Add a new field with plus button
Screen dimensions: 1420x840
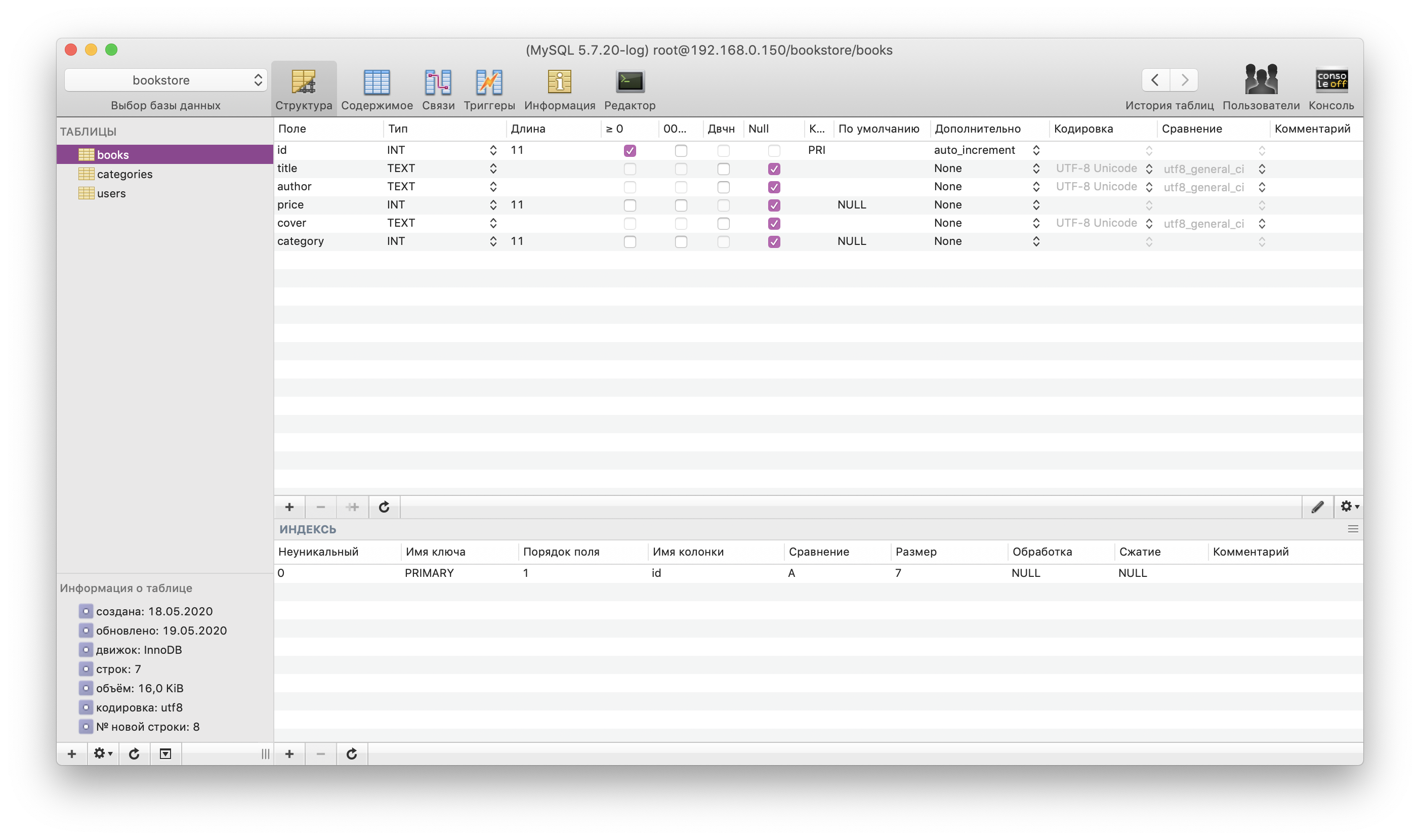point(289,507)
